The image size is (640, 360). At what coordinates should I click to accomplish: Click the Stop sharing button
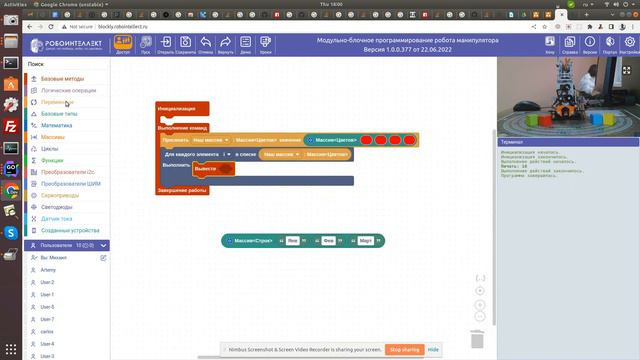404,349
